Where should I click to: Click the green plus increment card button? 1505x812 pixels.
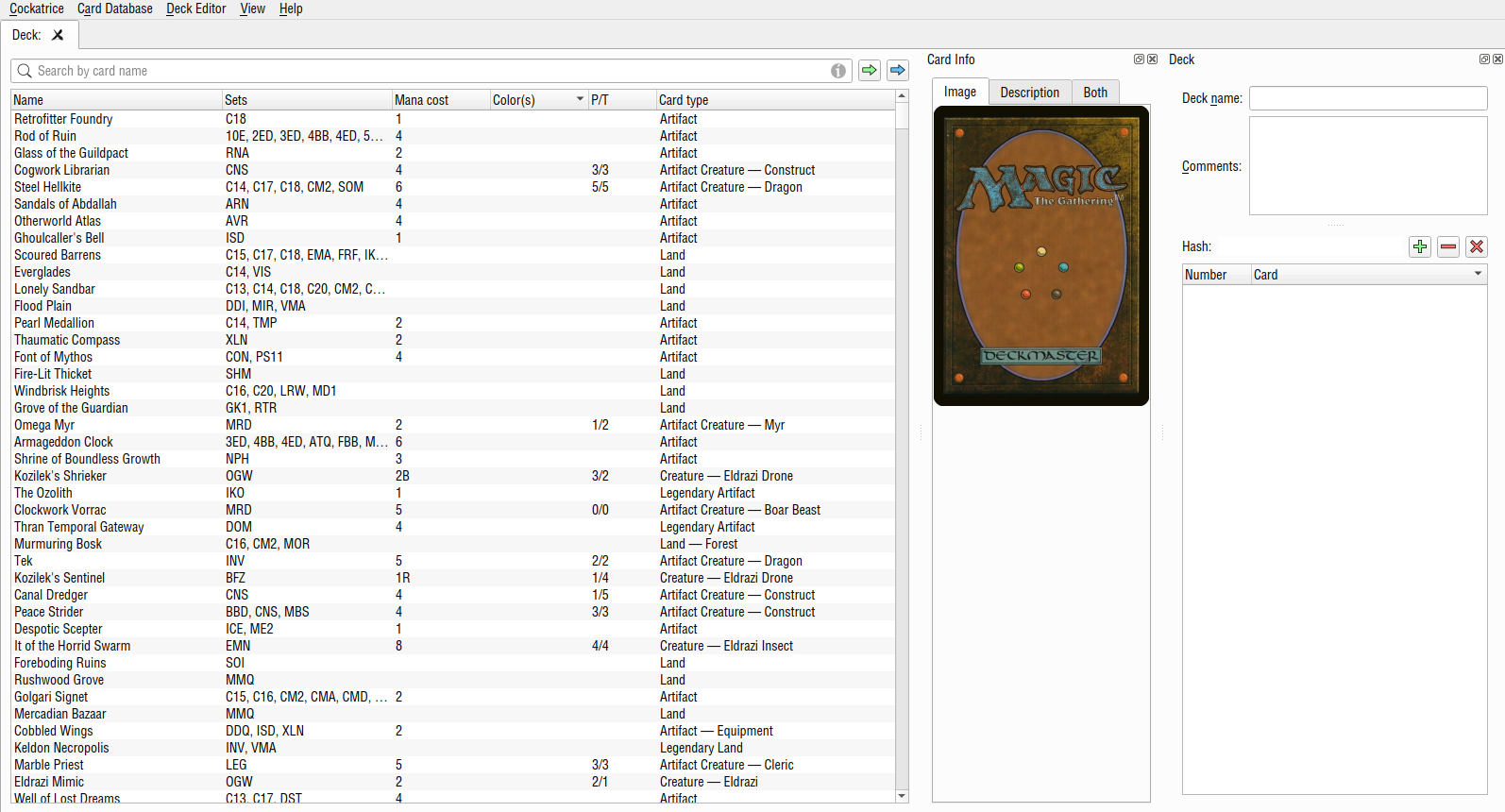coord(1420,246)
